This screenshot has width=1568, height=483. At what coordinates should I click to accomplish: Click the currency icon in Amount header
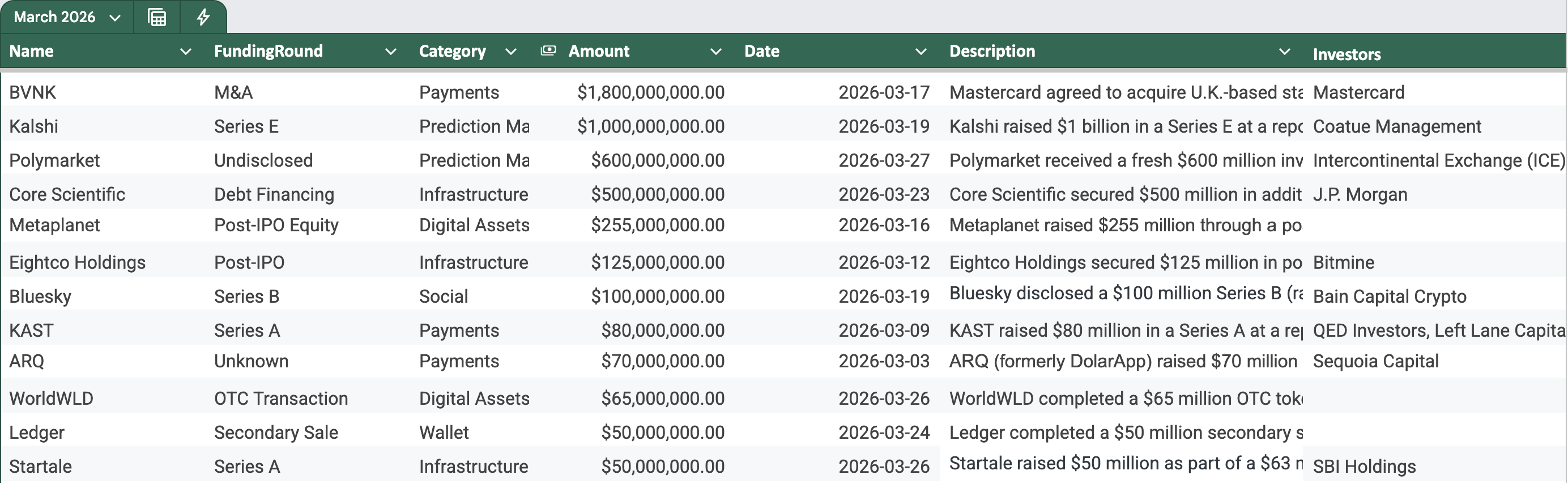pyautogui.click(x=548, y=50)
